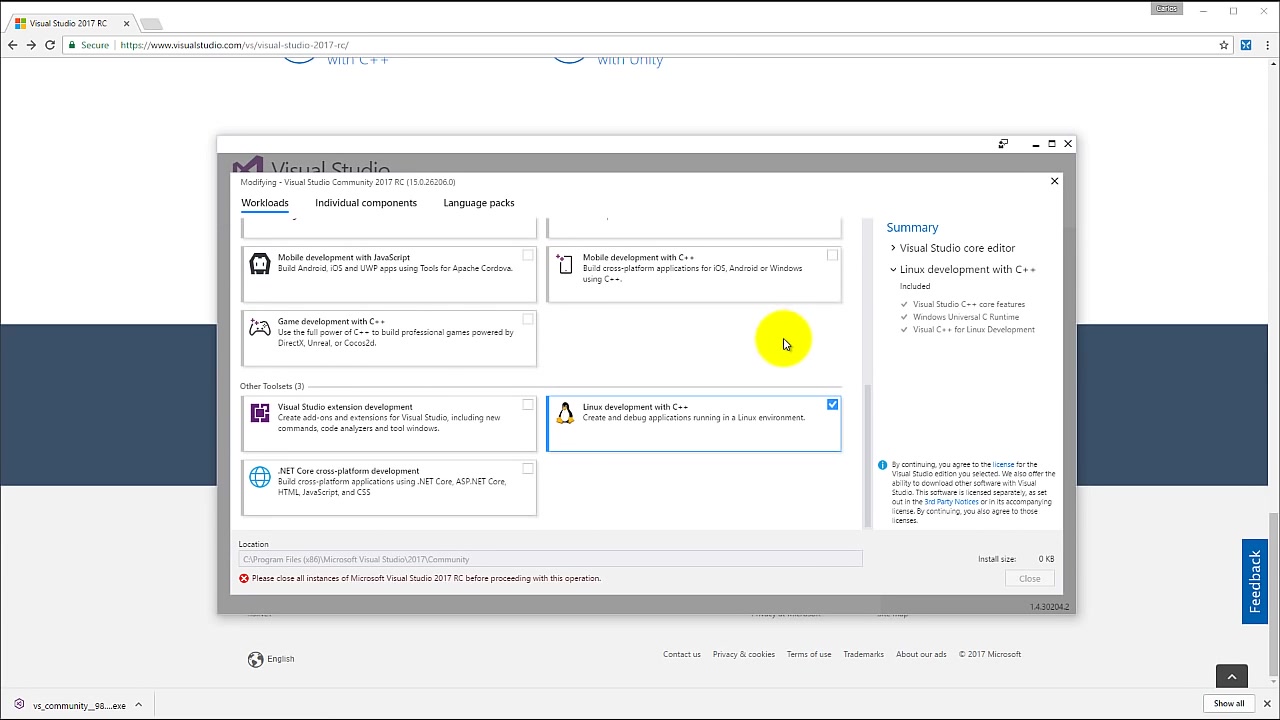Click the scroll-to-top arrow button on the page
1280x720 pixels.
tap(1232, 677)
